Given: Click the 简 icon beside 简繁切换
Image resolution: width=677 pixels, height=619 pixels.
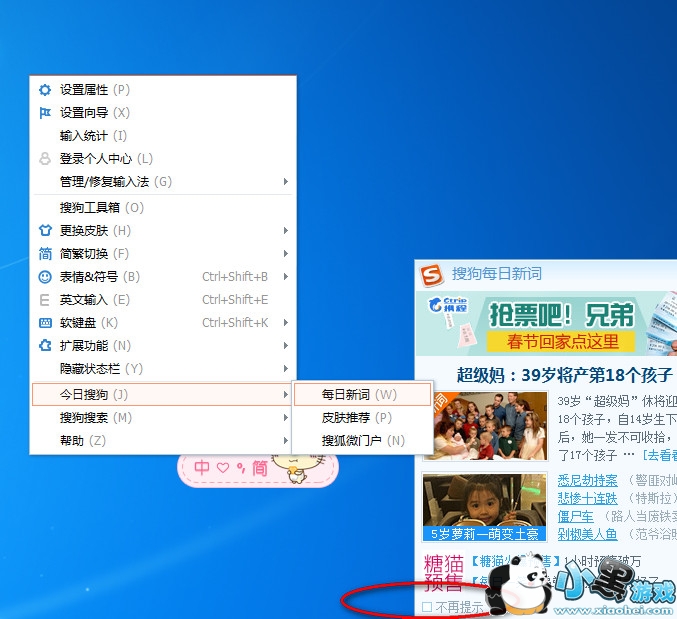Looking at the screenshot, I should coord(45,253).
